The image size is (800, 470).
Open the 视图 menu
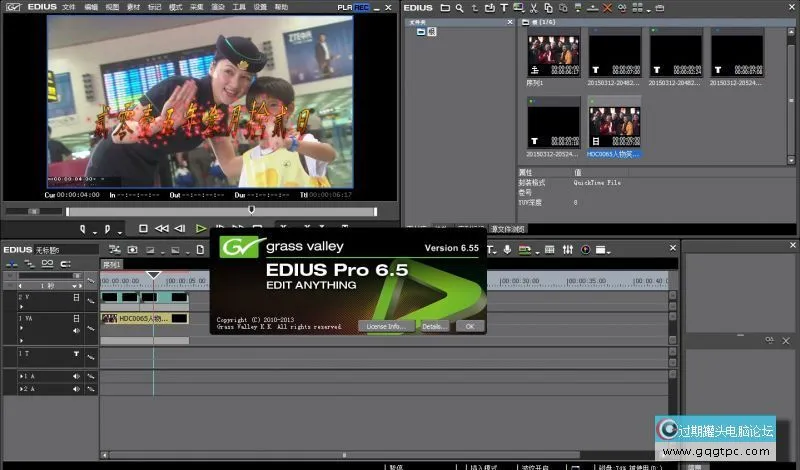[112, 7]
